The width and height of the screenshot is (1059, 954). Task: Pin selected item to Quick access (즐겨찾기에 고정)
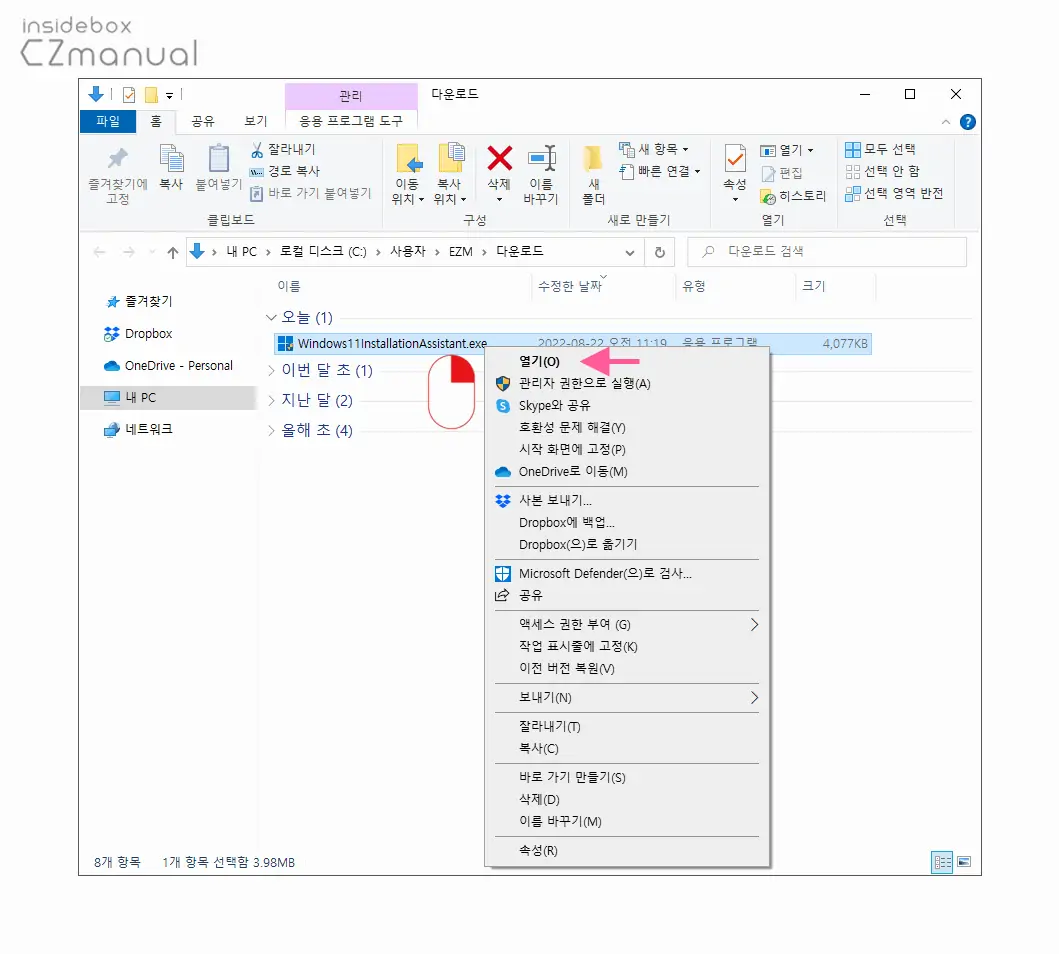point(118,174)
